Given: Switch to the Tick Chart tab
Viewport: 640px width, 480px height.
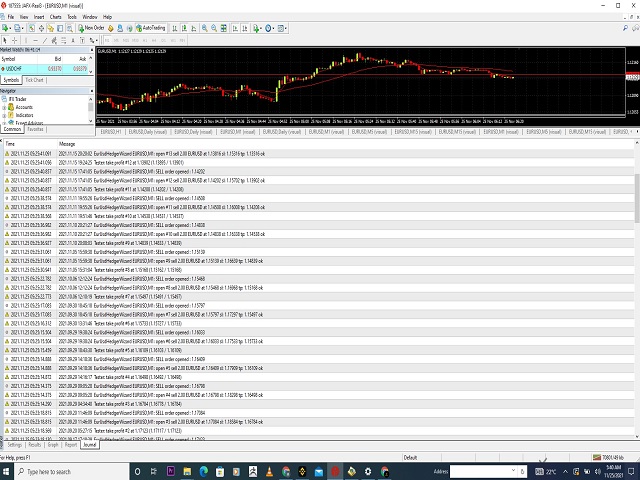Looking at the screenshot, I should (x=34, y=80).
